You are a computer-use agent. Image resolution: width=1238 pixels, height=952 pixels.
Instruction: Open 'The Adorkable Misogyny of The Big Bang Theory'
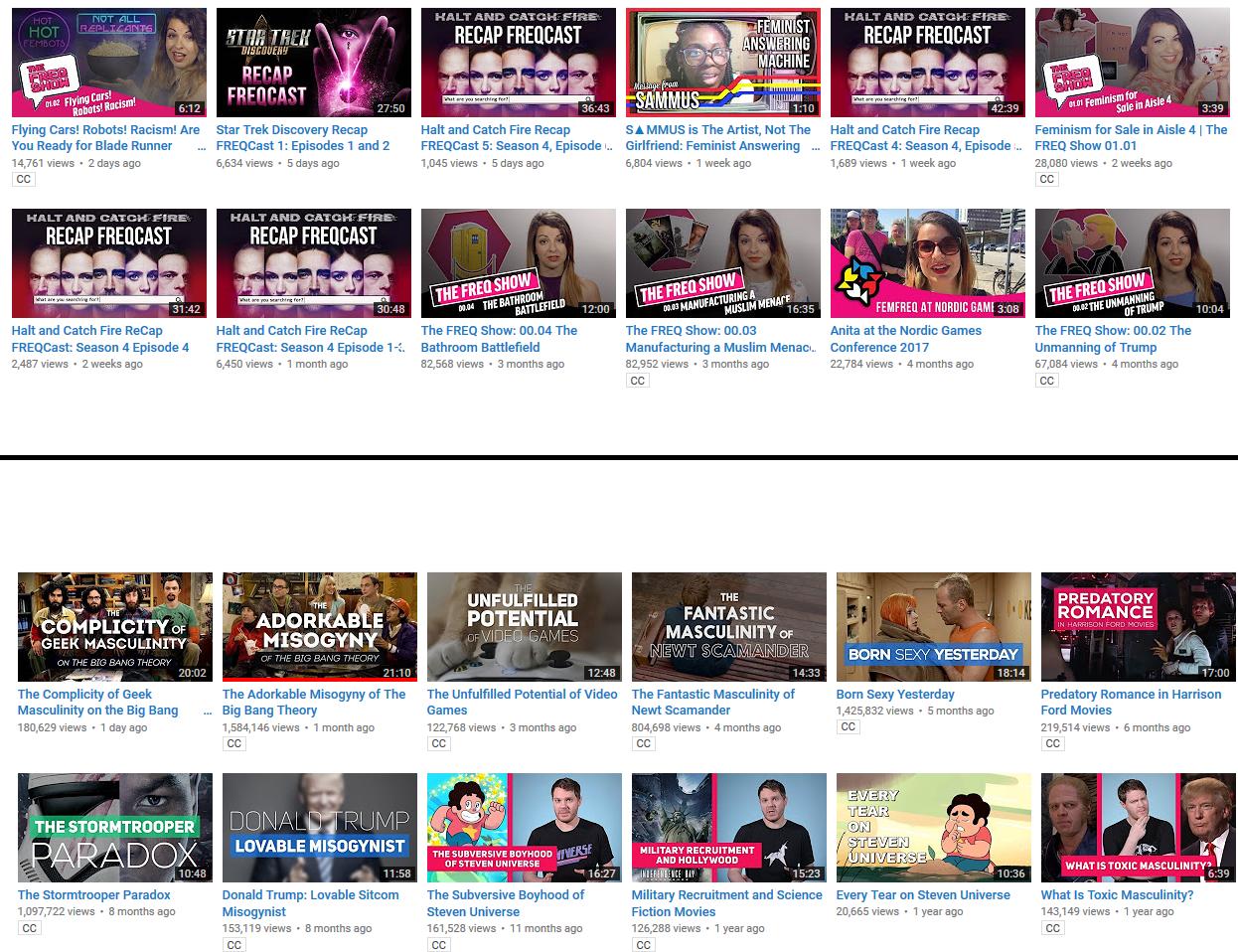point(314,703)
